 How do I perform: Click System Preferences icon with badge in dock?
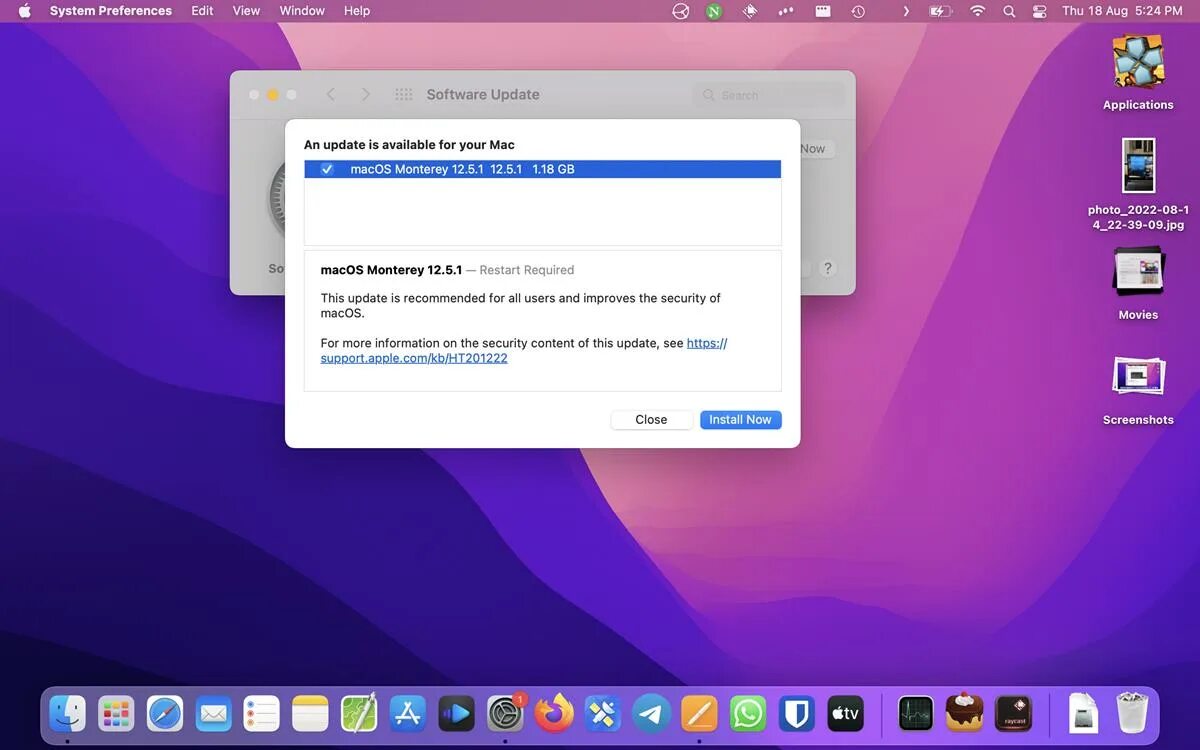pos(505,713)
